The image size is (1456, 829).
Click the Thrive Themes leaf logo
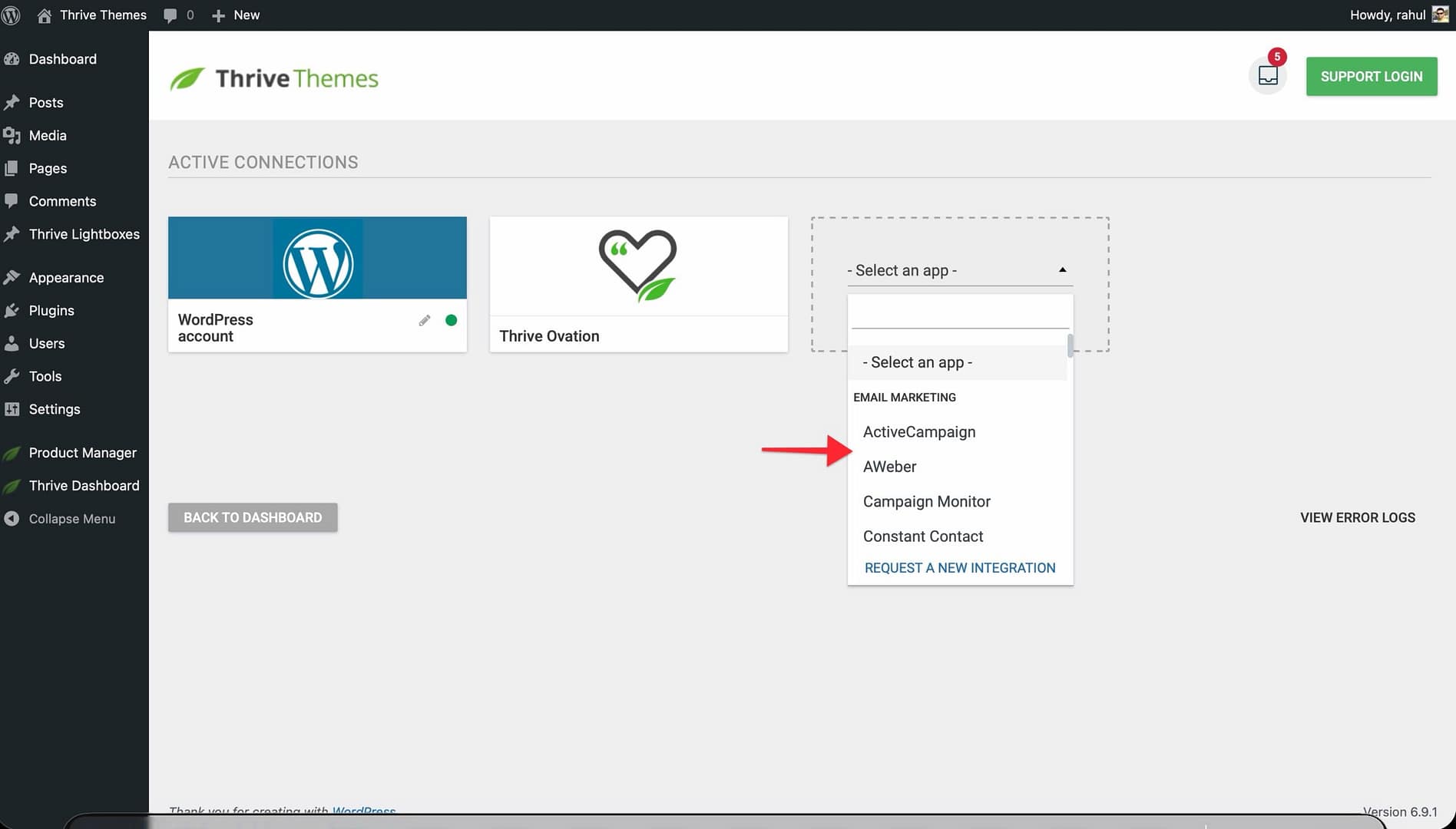click(x=187, y=78)
